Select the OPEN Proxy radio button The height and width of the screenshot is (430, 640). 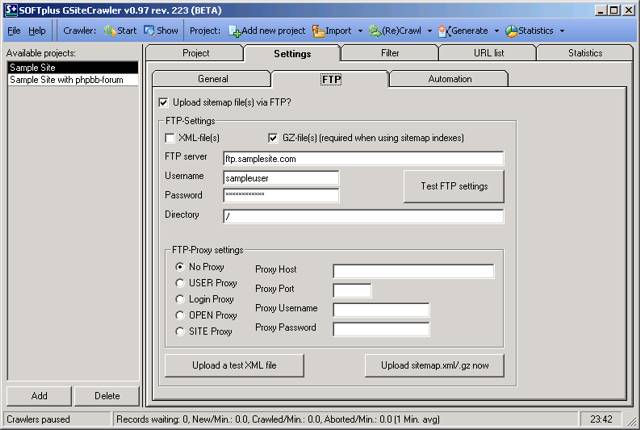180,315
